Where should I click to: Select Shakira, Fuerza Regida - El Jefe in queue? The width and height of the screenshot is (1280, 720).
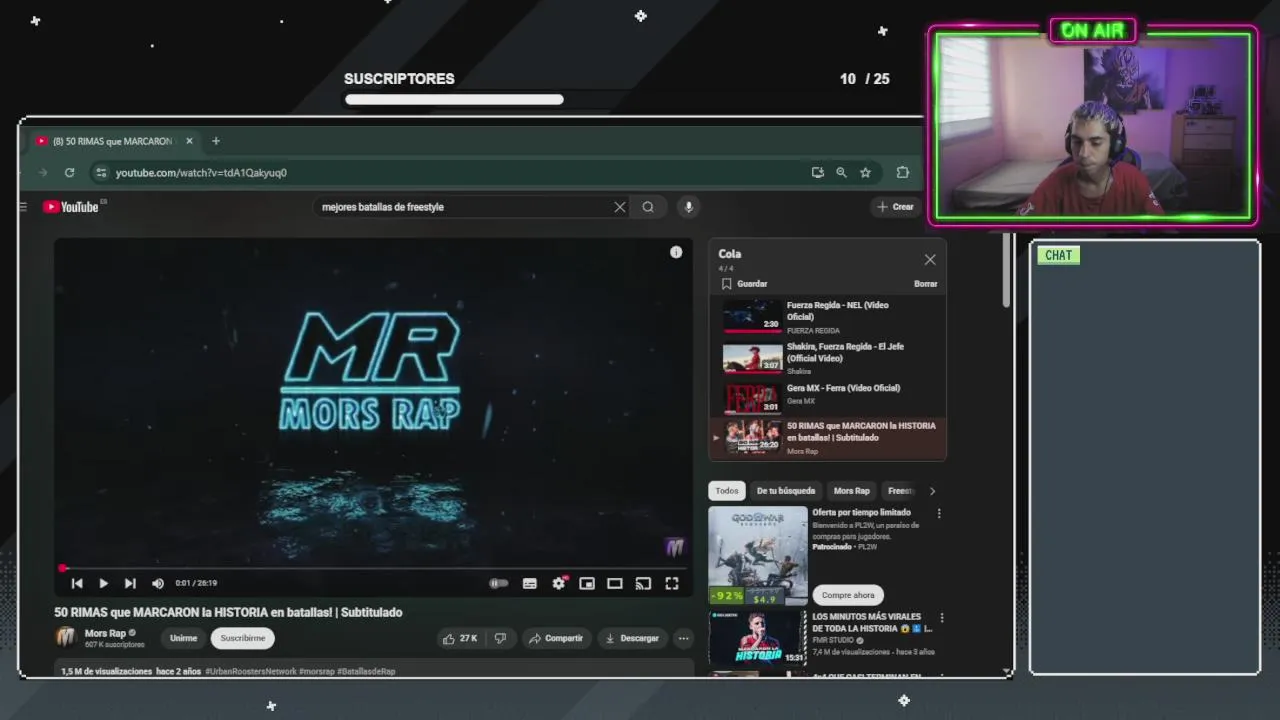click(x=827, y=358)
